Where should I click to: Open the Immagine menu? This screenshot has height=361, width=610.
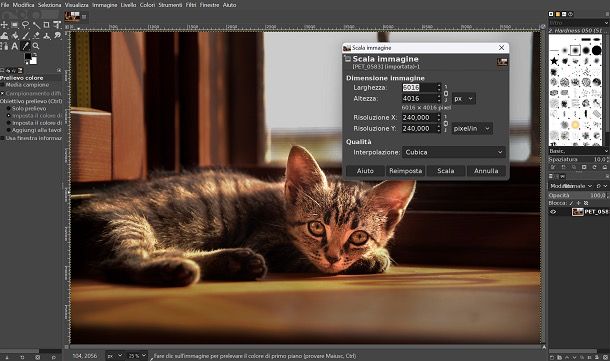click(105, 5)
